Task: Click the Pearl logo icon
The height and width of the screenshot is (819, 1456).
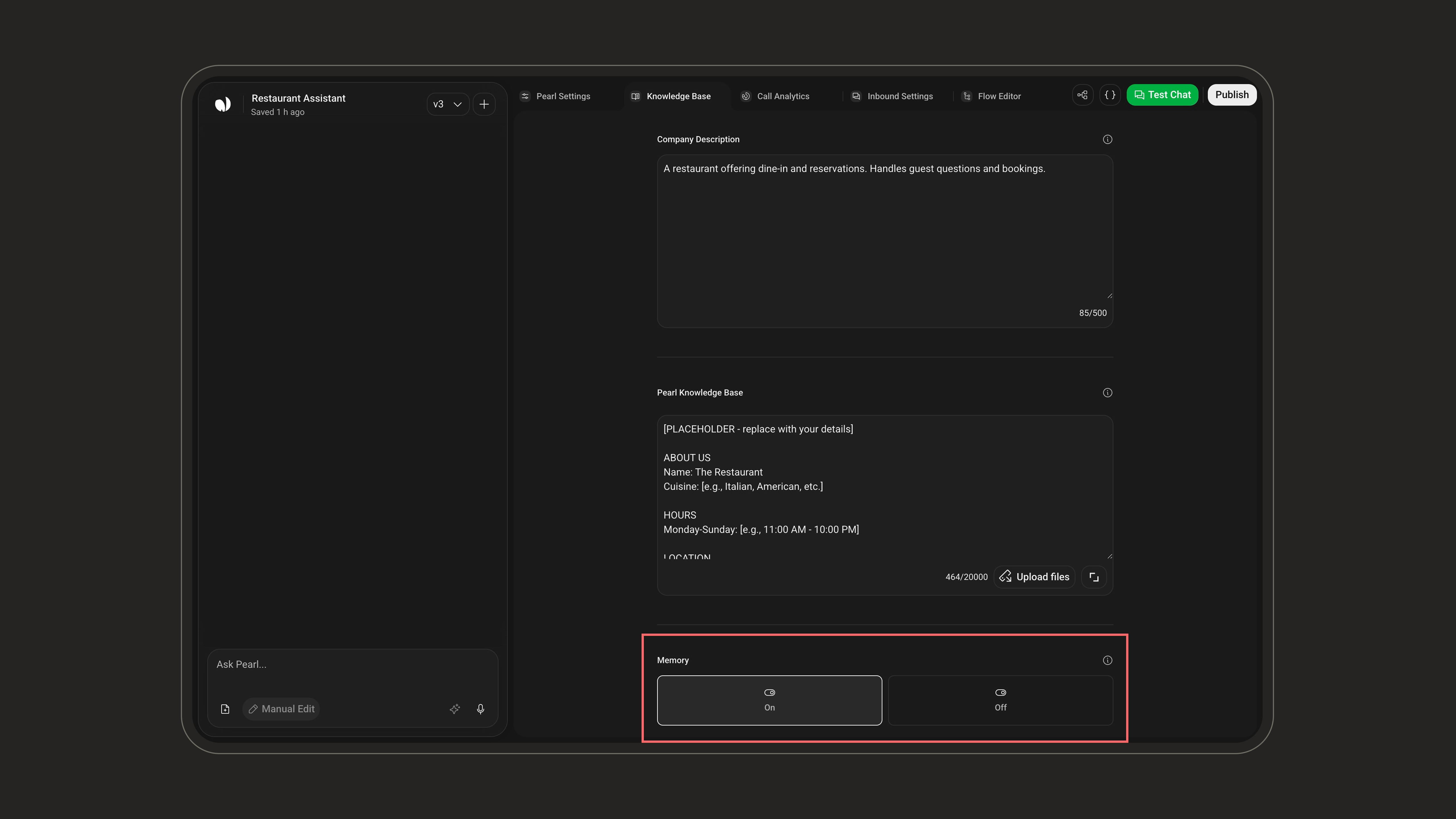Action: (x=223, y=104)
